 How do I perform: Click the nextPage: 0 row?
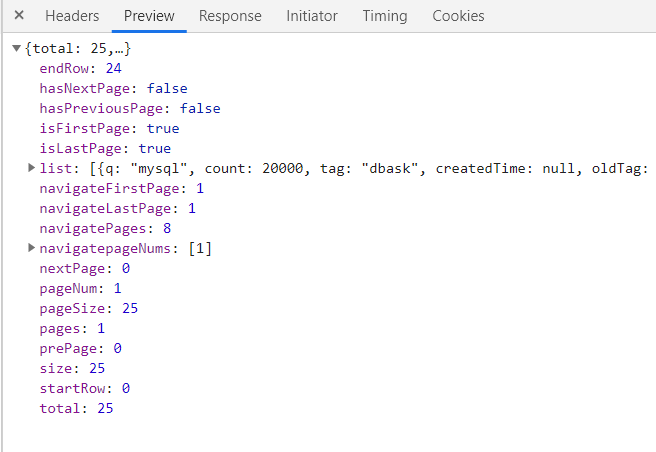[x=85, y=268]
